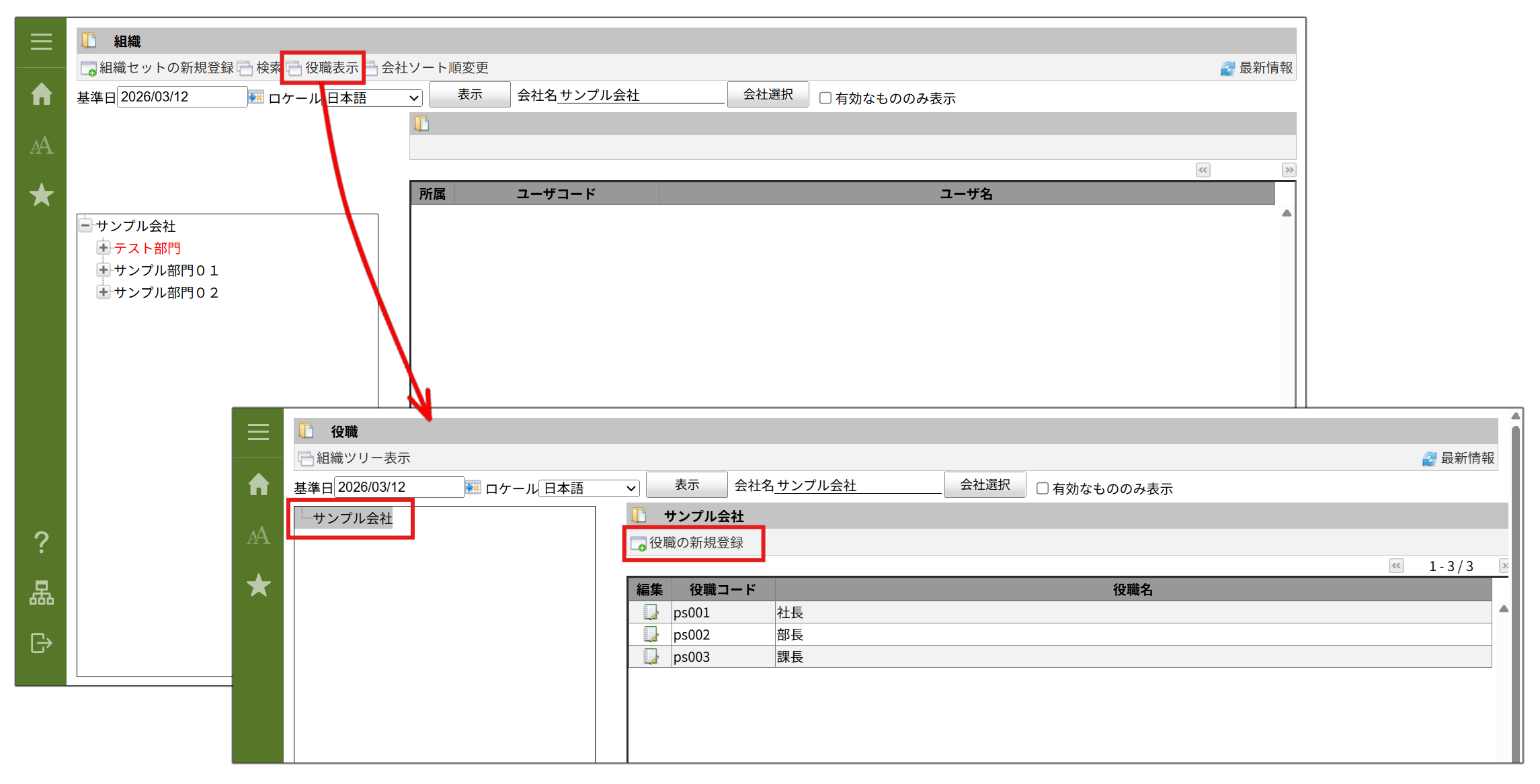Open hamburger menu in 組織 window

tap(41, 42)
